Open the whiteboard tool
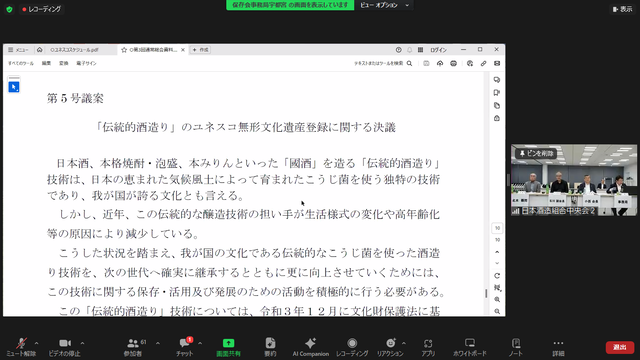The height and width of the screenshot is (360, 640). click(470, 347)
